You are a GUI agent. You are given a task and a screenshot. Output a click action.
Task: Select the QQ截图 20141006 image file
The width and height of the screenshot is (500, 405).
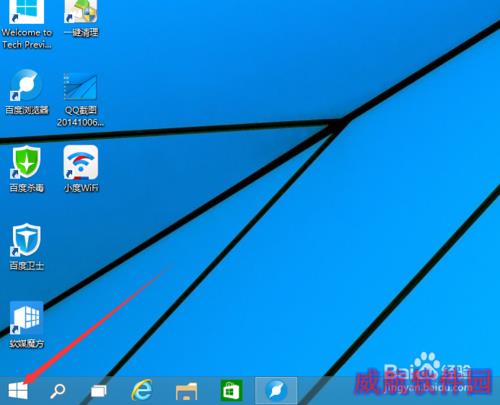(x=80, y=99)
